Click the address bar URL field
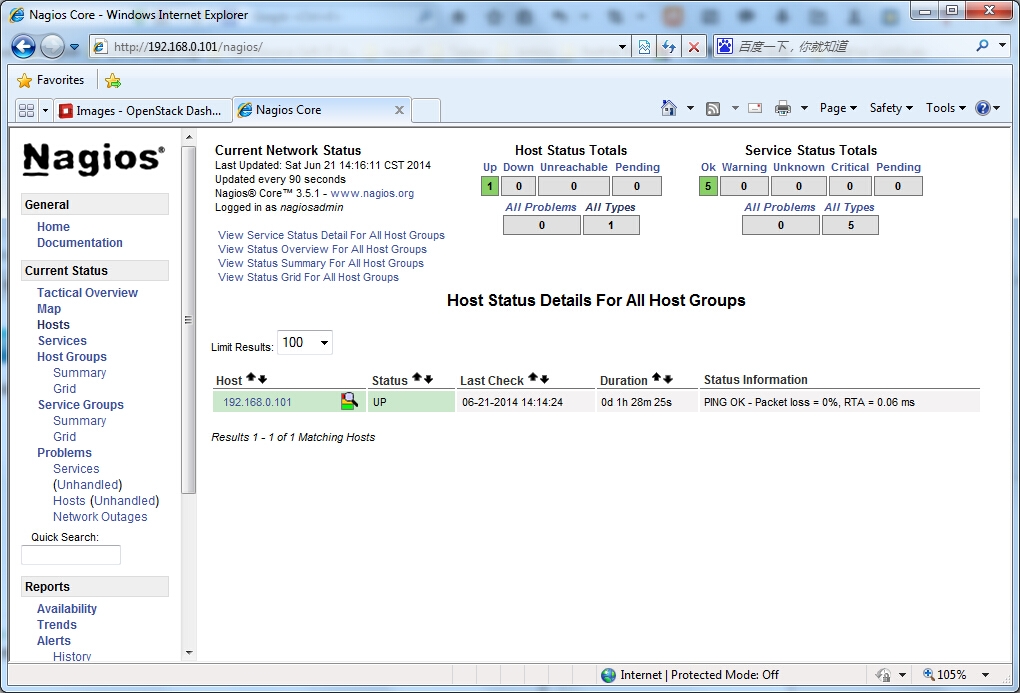The width and height of the screenshot is (1020, 693). [361, 47]
